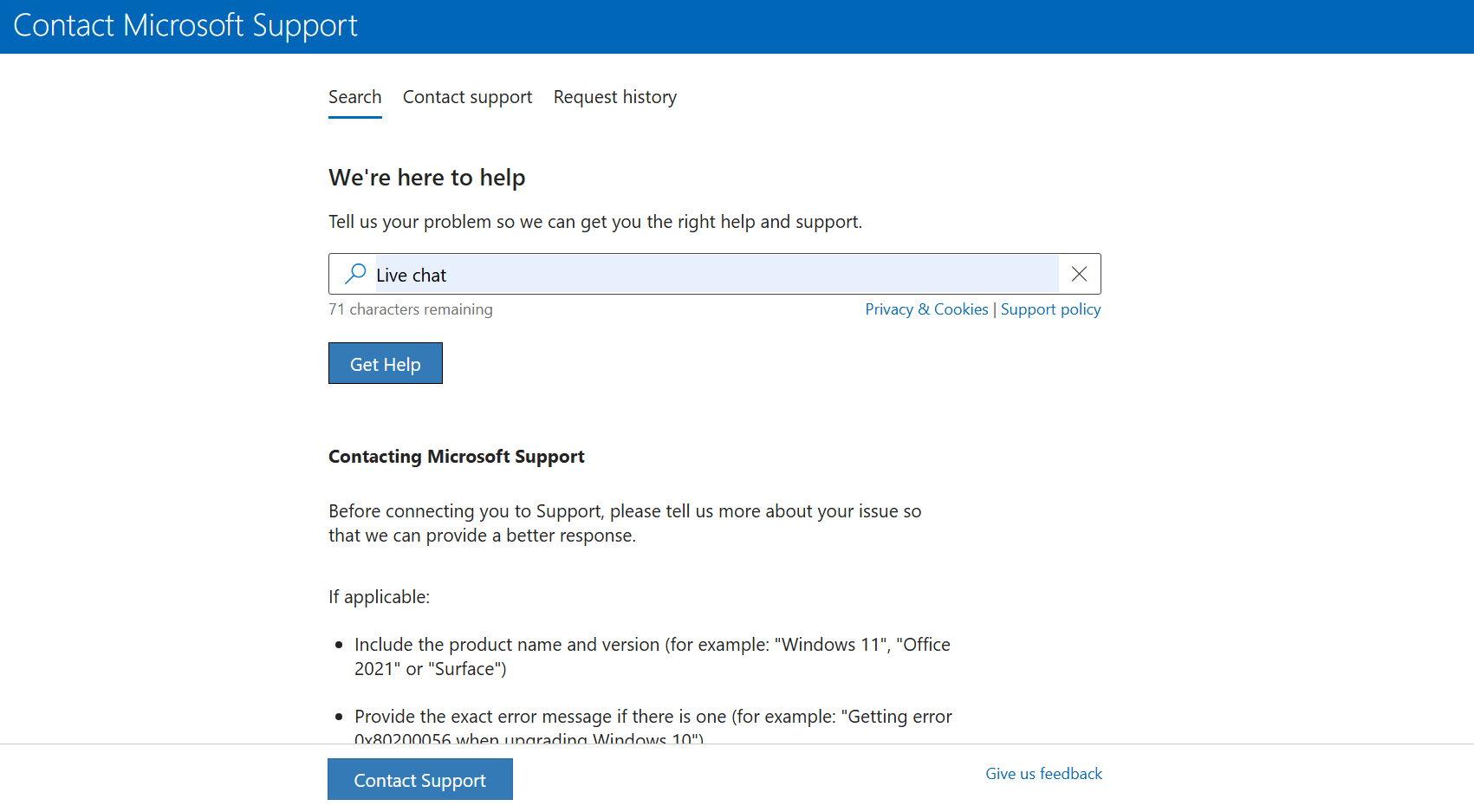Click the "Provide the exact error message" bullet

[653, 724]
